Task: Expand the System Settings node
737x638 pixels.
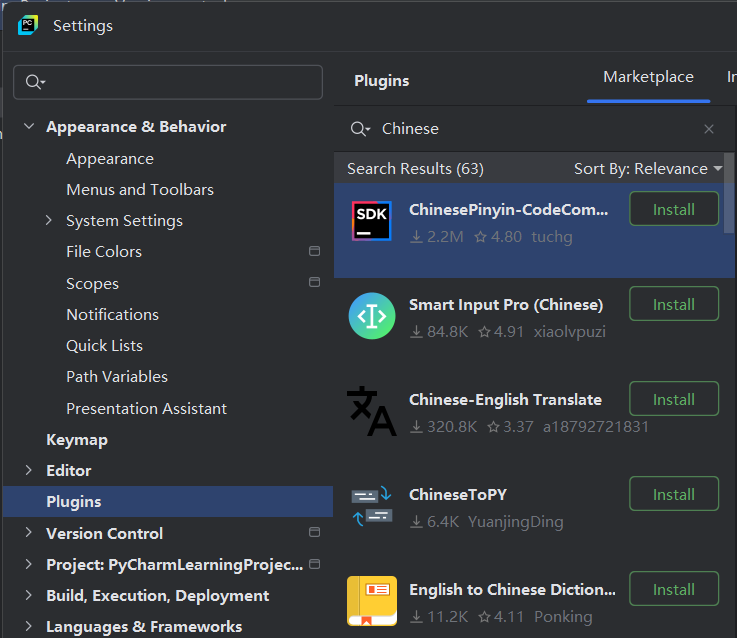Action: click(x=49, y=220)
